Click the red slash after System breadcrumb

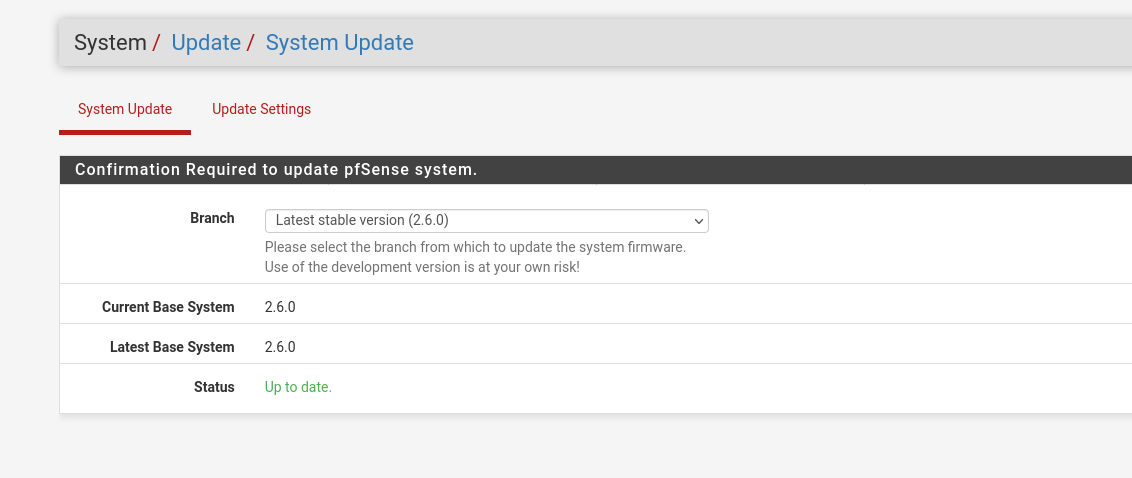coord(156,43)
